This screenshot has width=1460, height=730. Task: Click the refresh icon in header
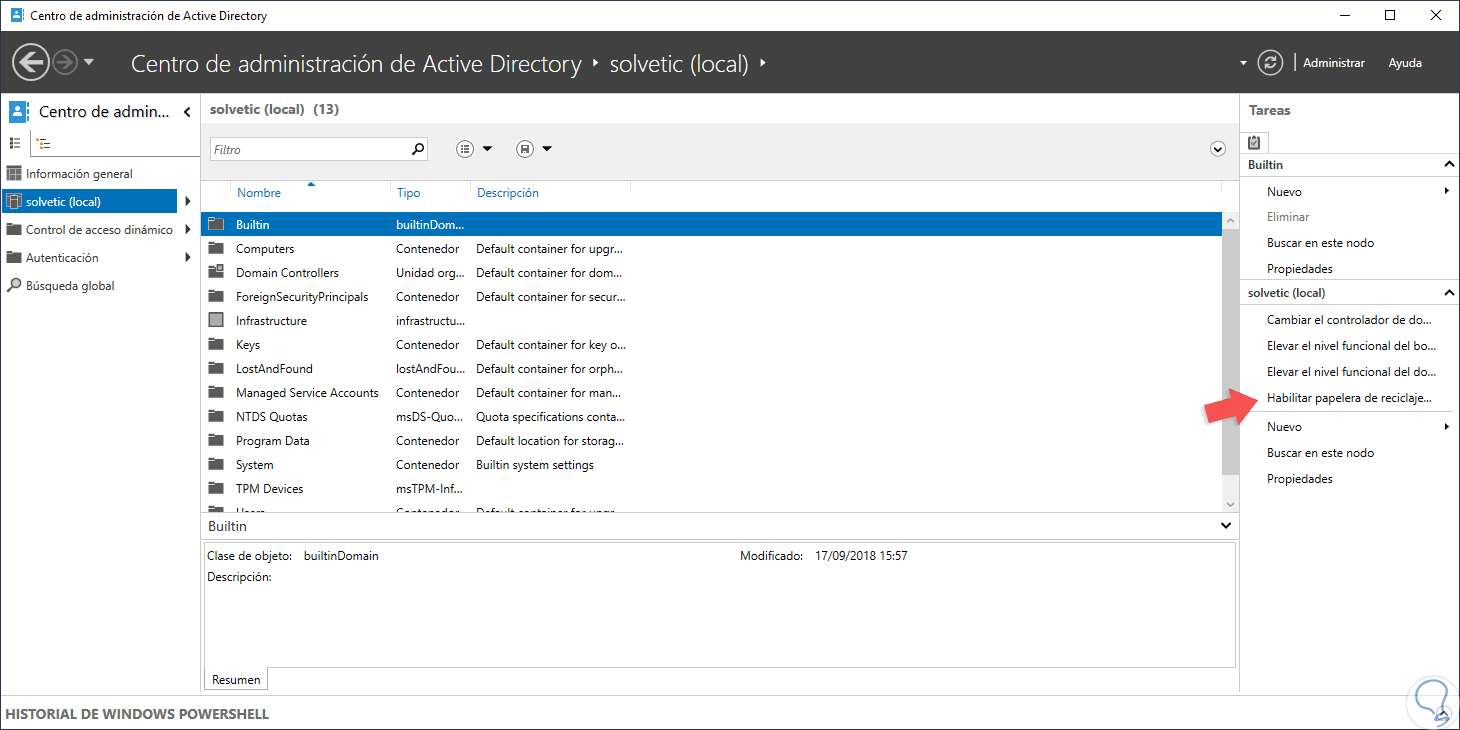click(x=1270, y=63)
